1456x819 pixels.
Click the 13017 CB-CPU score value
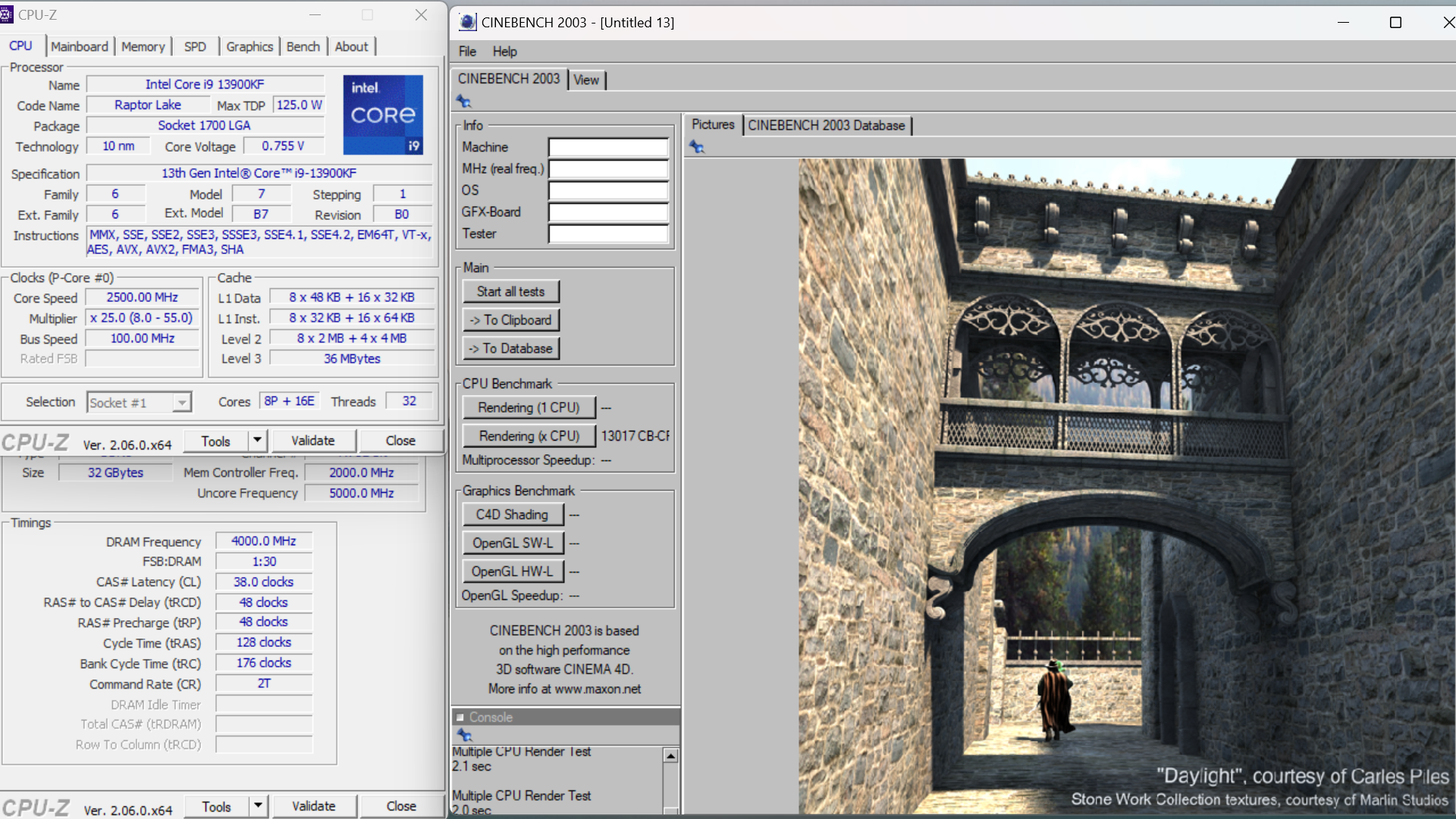pyautogui.click(x=635, y=436)
